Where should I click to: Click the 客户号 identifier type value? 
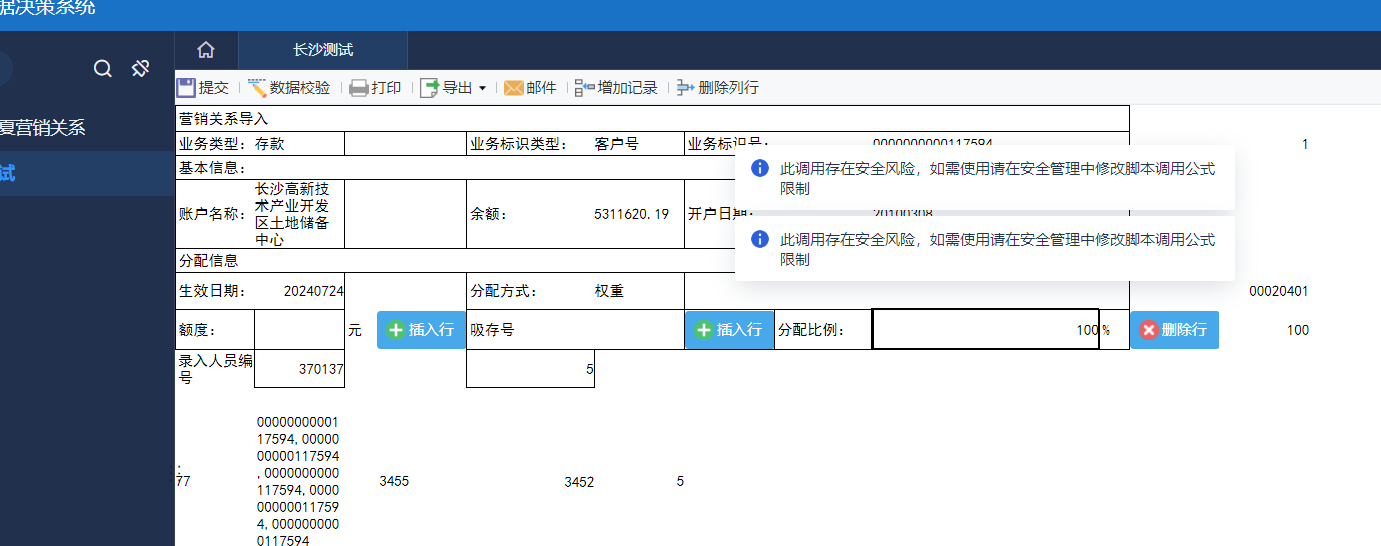pos(616,144)
